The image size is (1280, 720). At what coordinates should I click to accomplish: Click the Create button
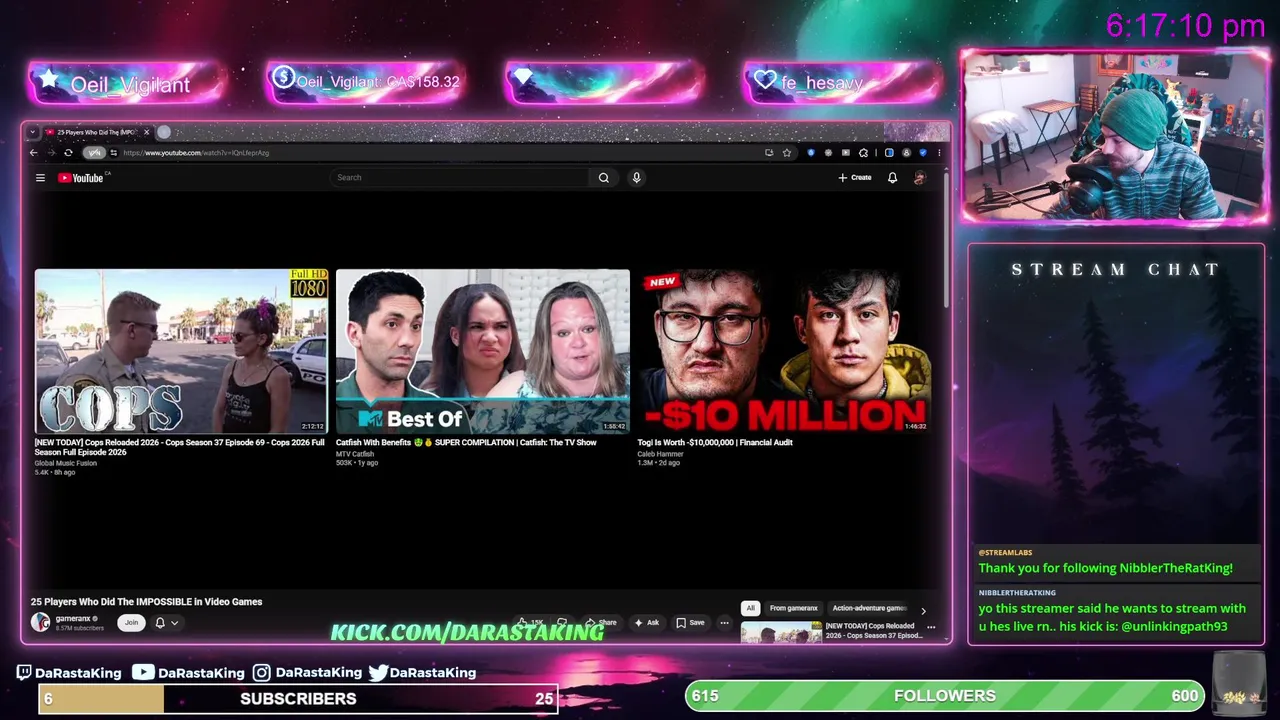point(855,178)
